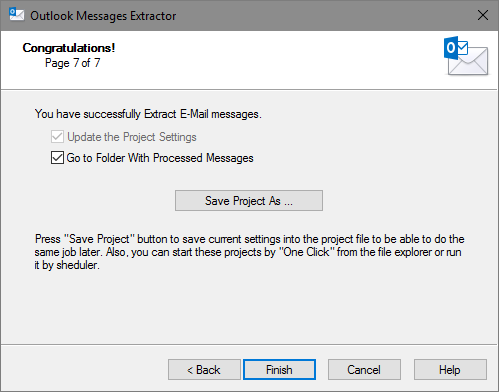Image resolution: width=499 pixels, height=392 pixels.
Task: Click 'Press "Save Project" button' instruction text
Action: (101, 239)
